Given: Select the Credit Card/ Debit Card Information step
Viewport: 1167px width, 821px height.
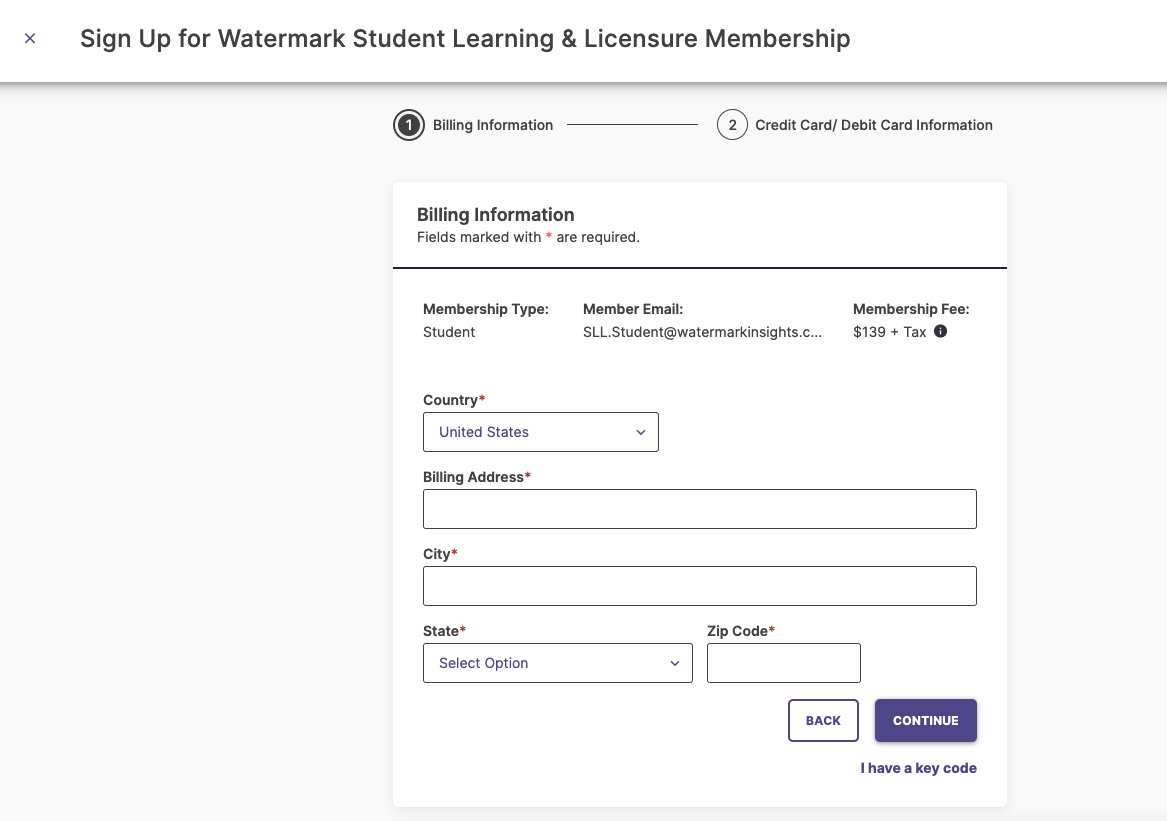Looking at the screenshot, I should (x=874, y=125).
